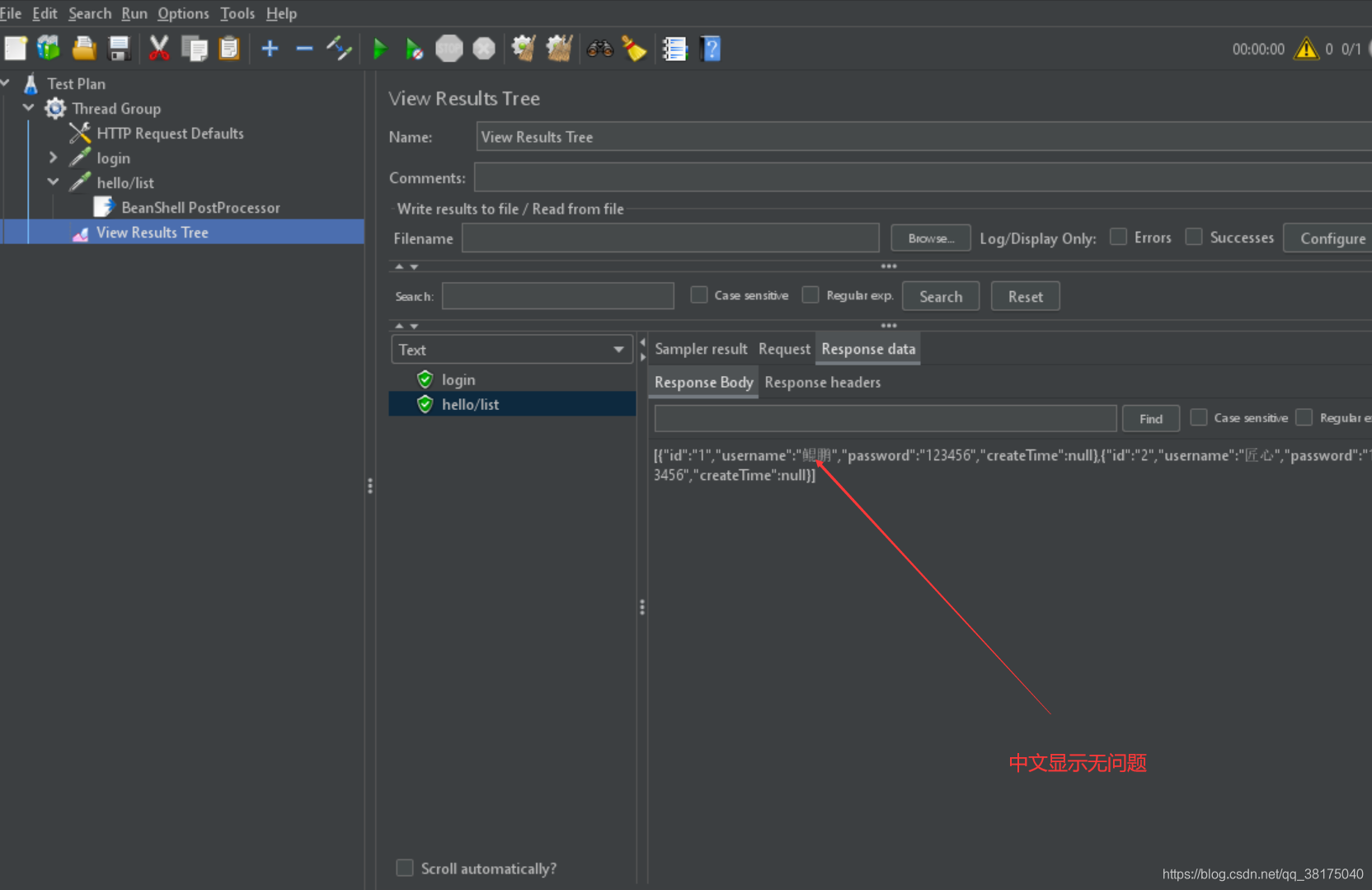
Task: Click the Reset button
Action: click(x=1025, y=296)
